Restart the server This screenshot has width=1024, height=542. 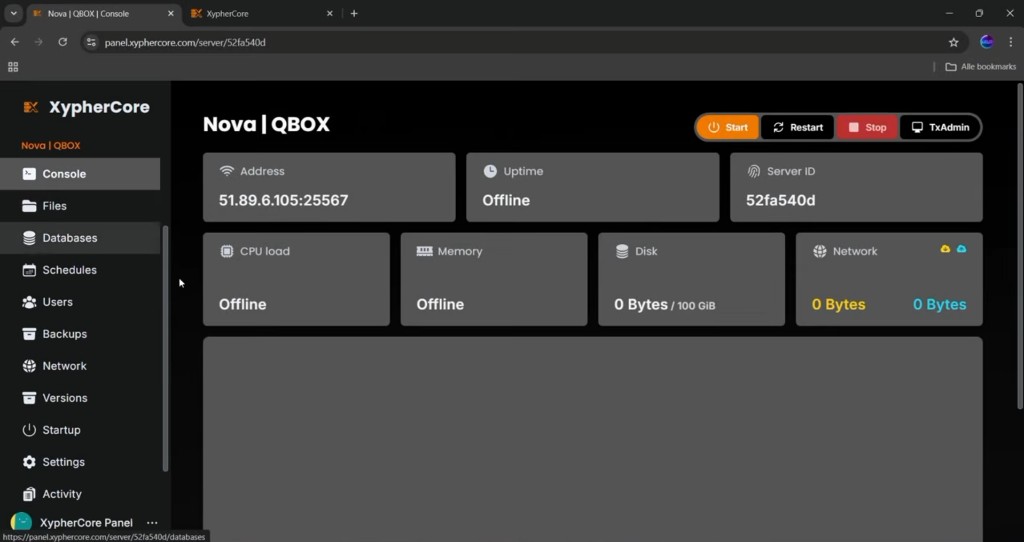click(x=797, y=127)
